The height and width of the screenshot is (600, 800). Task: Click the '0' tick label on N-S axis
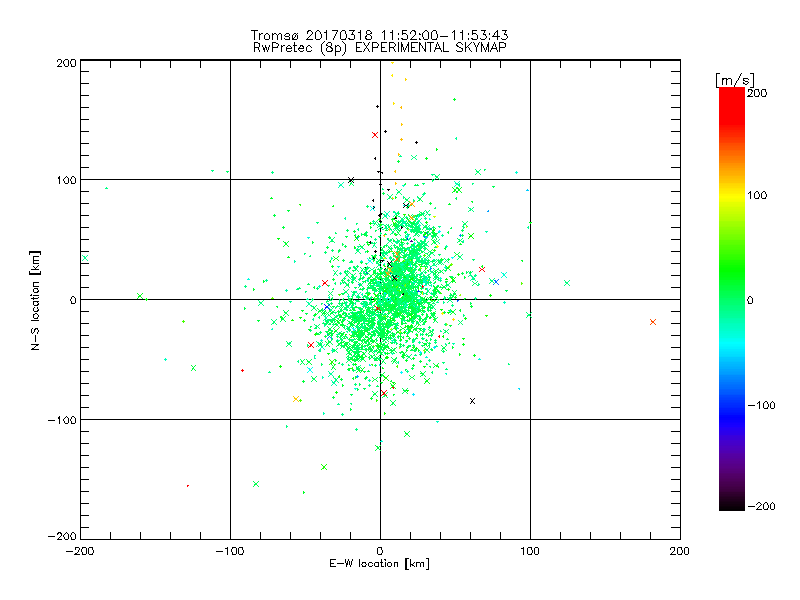click(73, 300)
